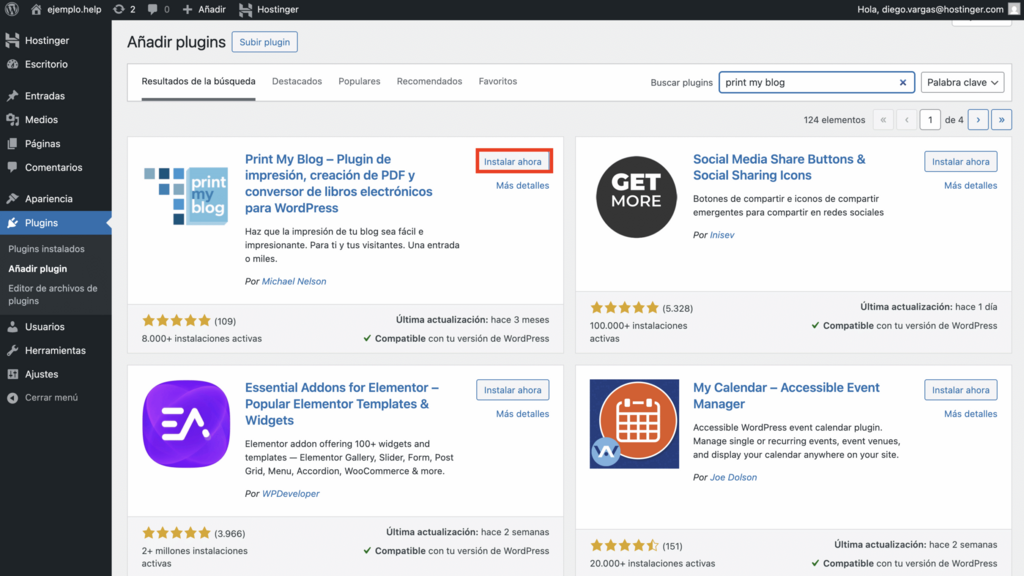Image resolution: width=1024 pixels, height=576 pixels.
Task: Click the WordPress logo in the admin bar
Action: (x=11, y=9)
